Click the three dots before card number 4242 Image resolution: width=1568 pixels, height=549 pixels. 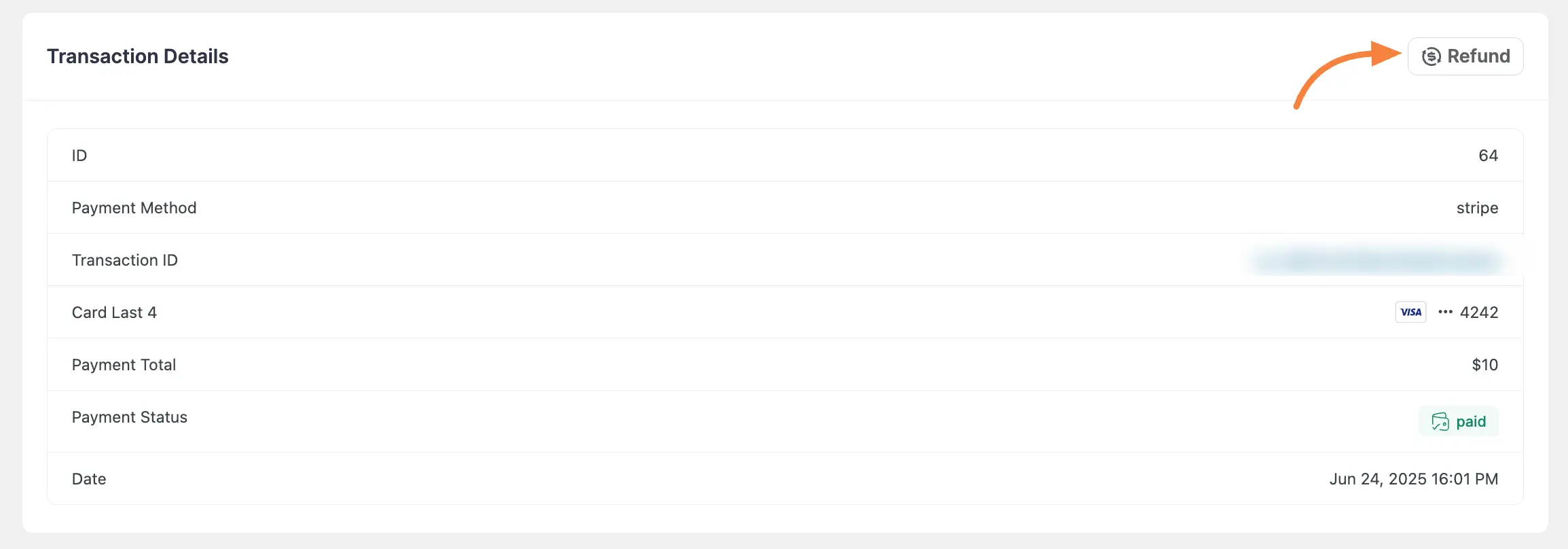tap(1445, 312)
